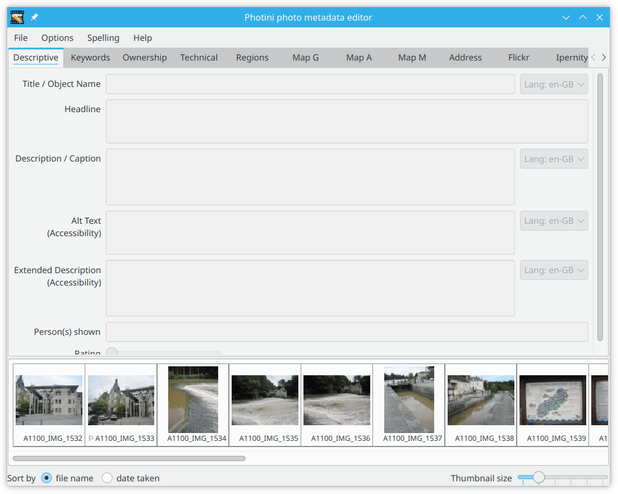The width and height of the screenshot is (618, 494).
Task: Open the Options menu
Action: click(57, 38)
